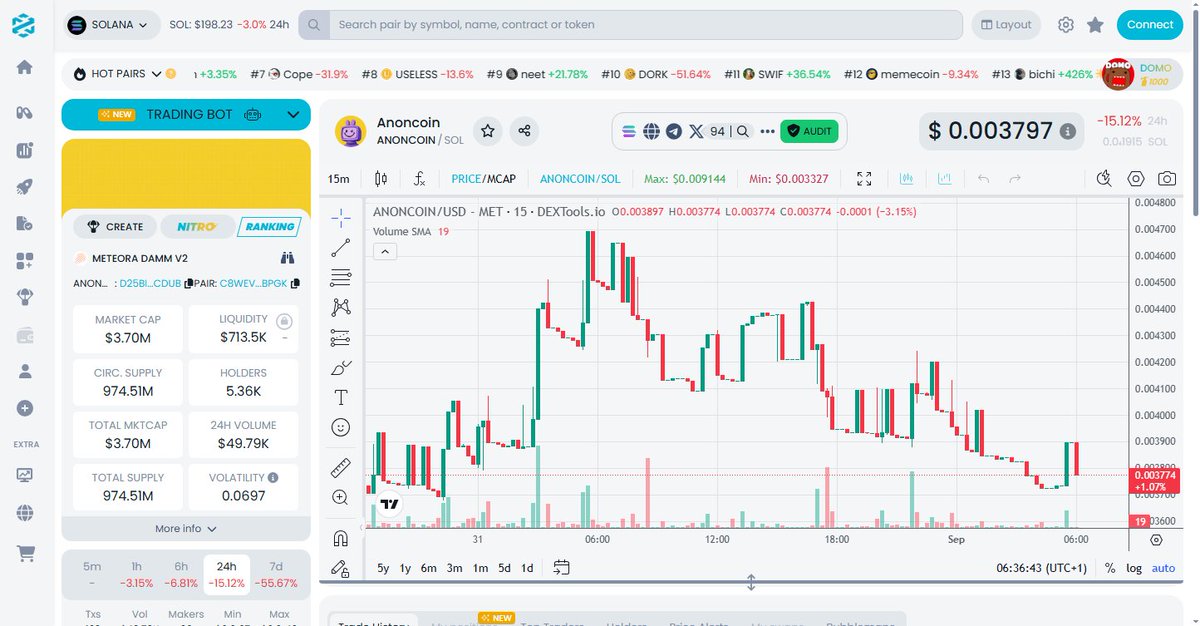Open chart settings via the gear icon
This screenshot has height=626, width=1200.
pos(1135,178)
